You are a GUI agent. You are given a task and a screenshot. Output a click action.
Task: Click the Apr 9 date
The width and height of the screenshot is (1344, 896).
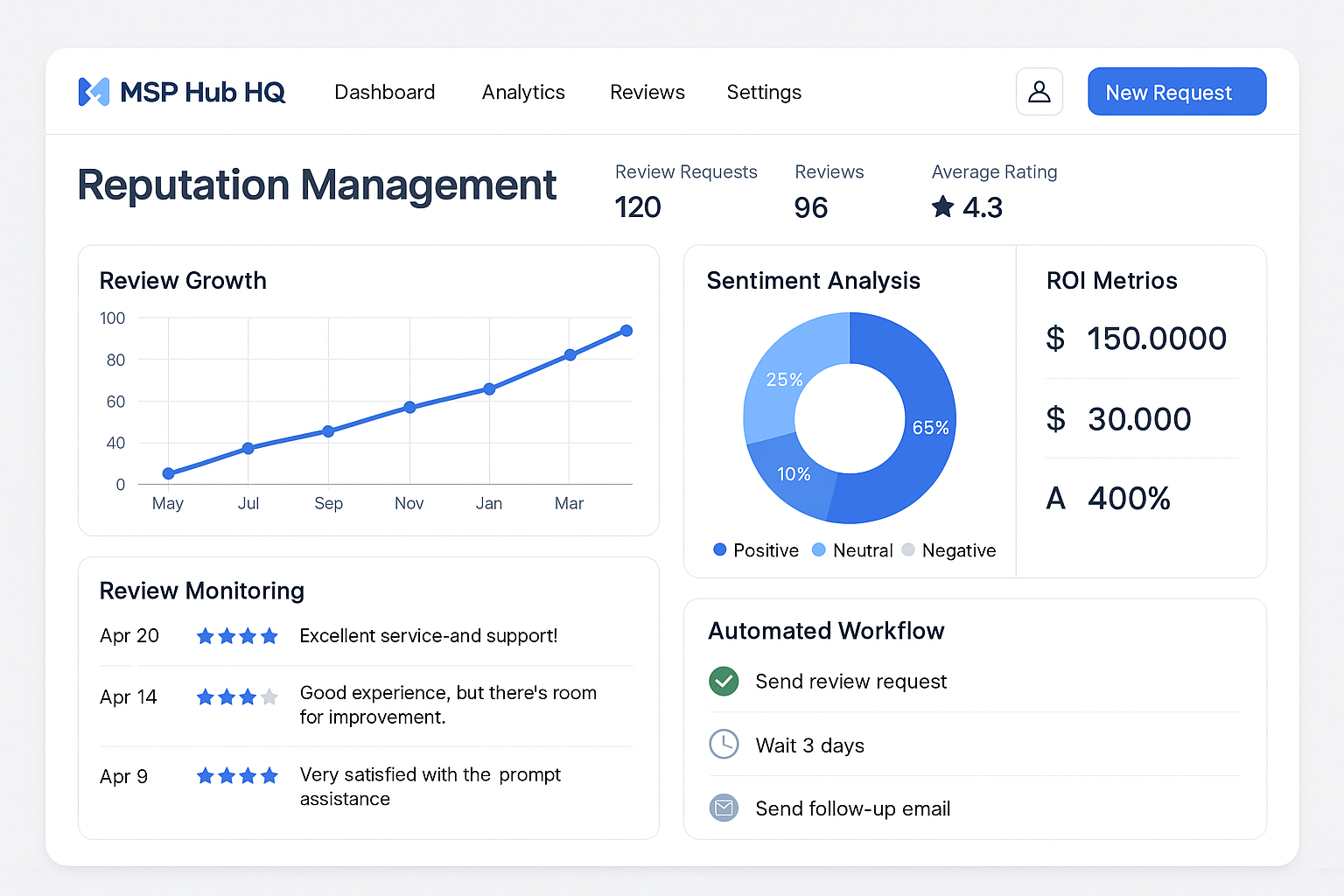[123, 777]
